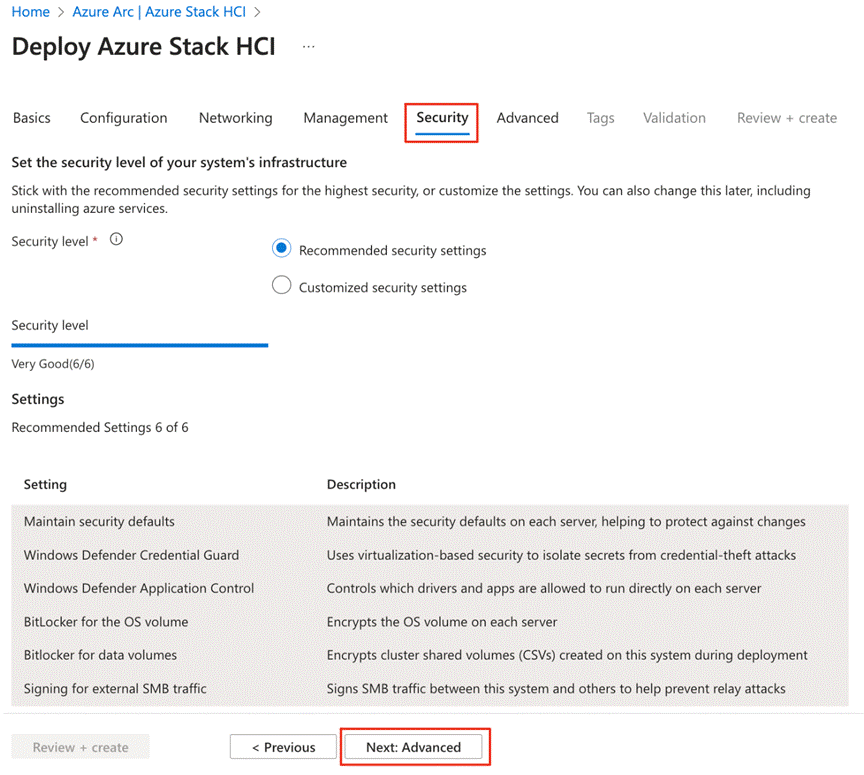Switch to the Basics tab
This screenshot has width=864, height=775.
pyautogui.click(x=32, y=118)
